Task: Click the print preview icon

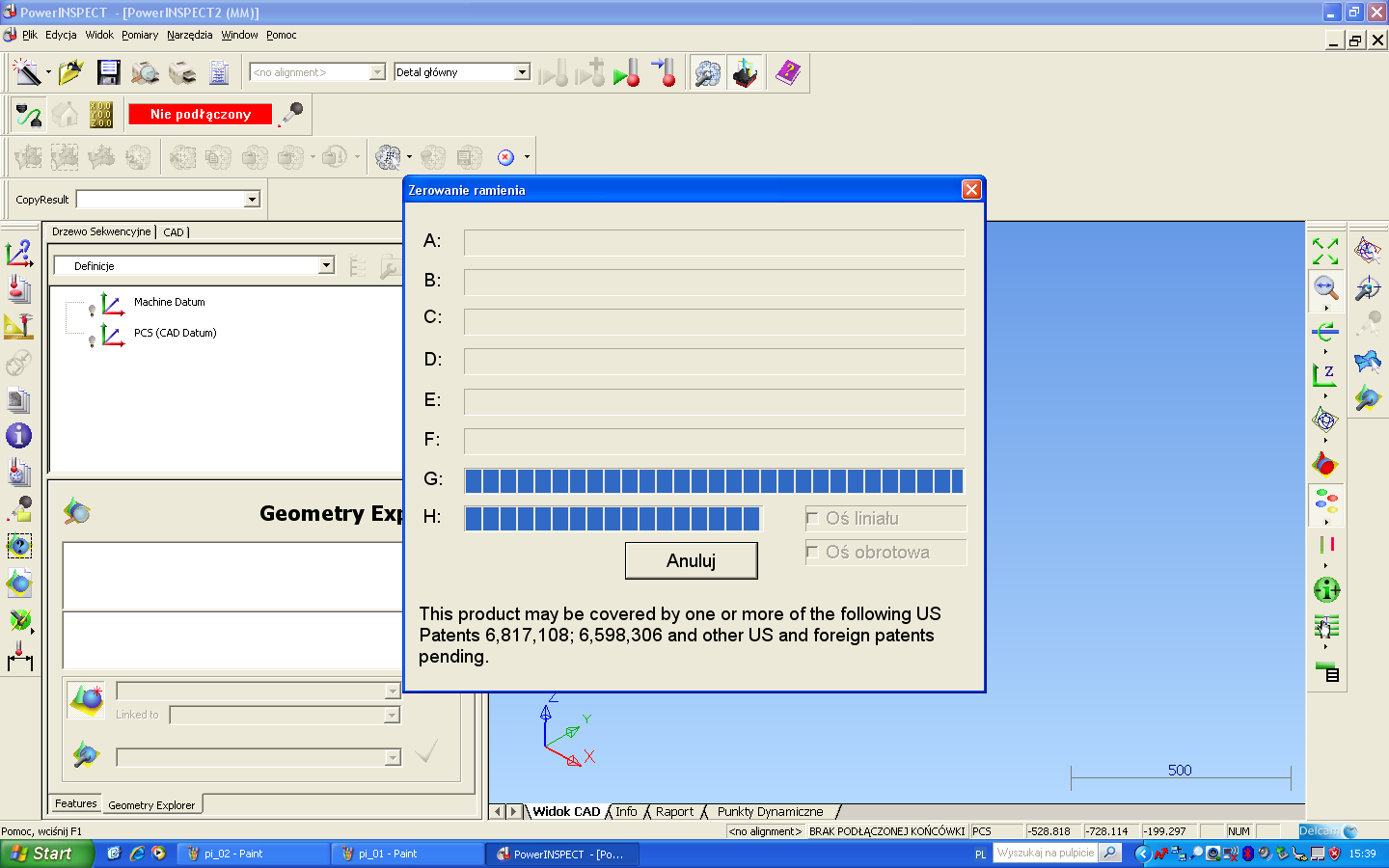Action: tap(145, 72)
